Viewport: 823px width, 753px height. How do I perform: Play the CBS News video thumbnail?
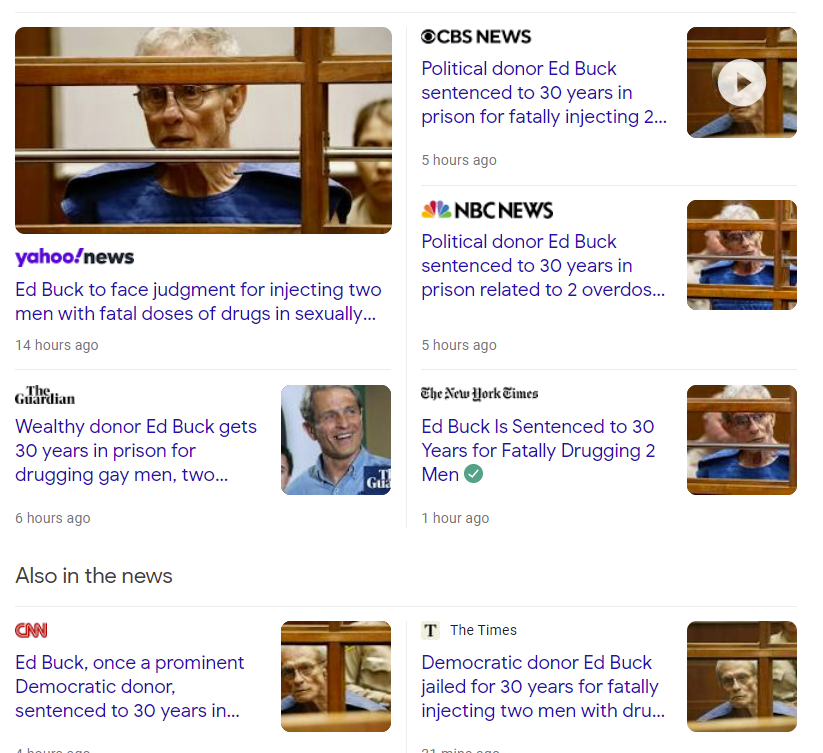[x=742, y=82]
